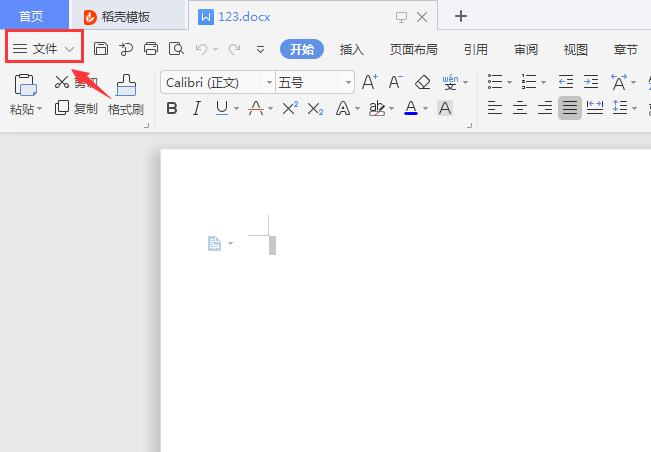This screenshot has height=452, width=651.
Task: Apply the text highlight color
Action: coord(377,108)
